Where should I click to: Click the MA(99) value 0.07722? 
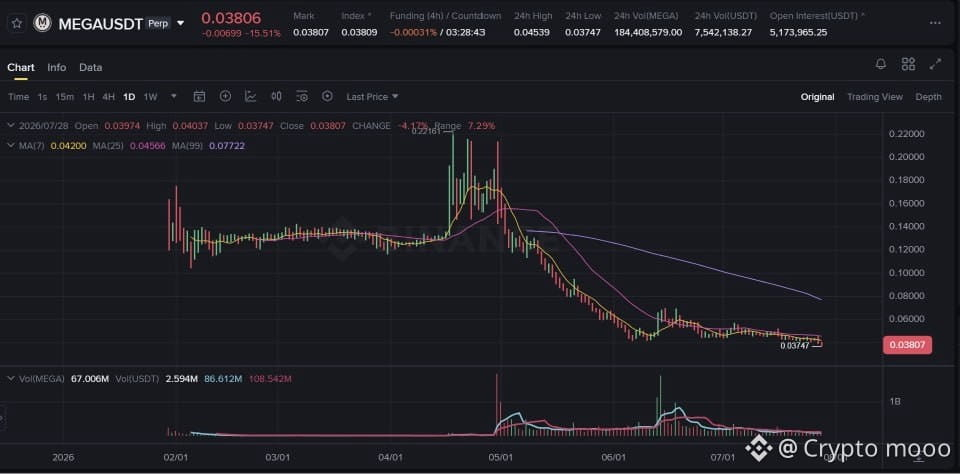click(227, 146)
